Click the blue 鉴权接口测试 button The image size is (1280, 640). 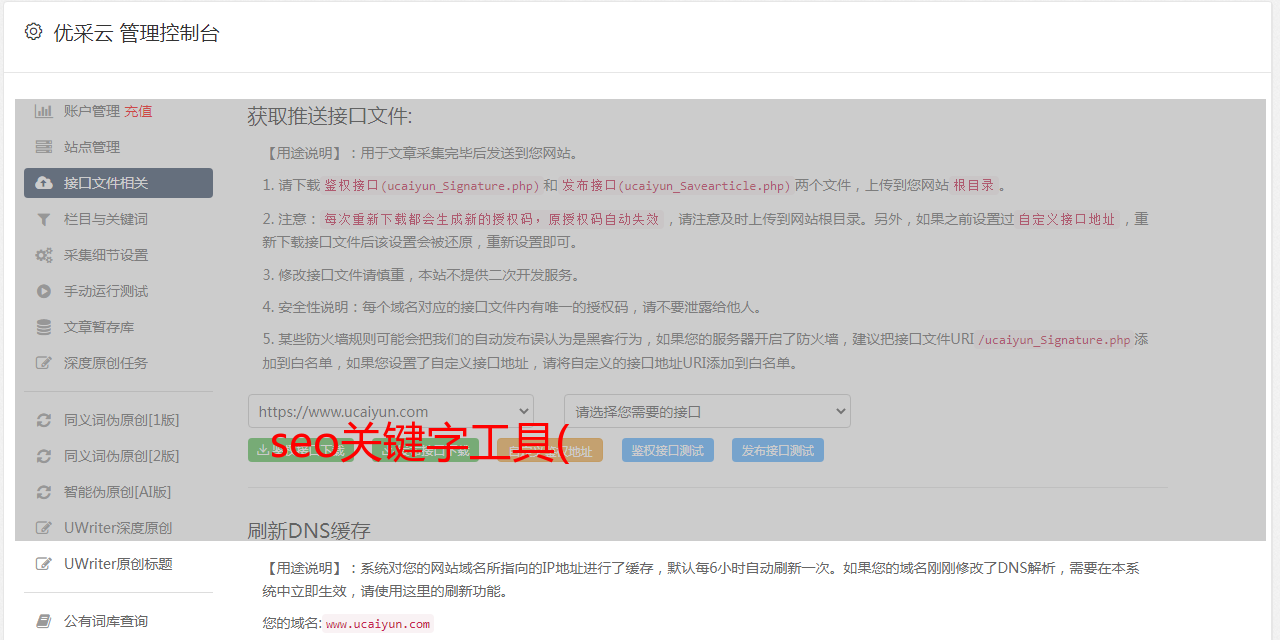pos(667,450)
